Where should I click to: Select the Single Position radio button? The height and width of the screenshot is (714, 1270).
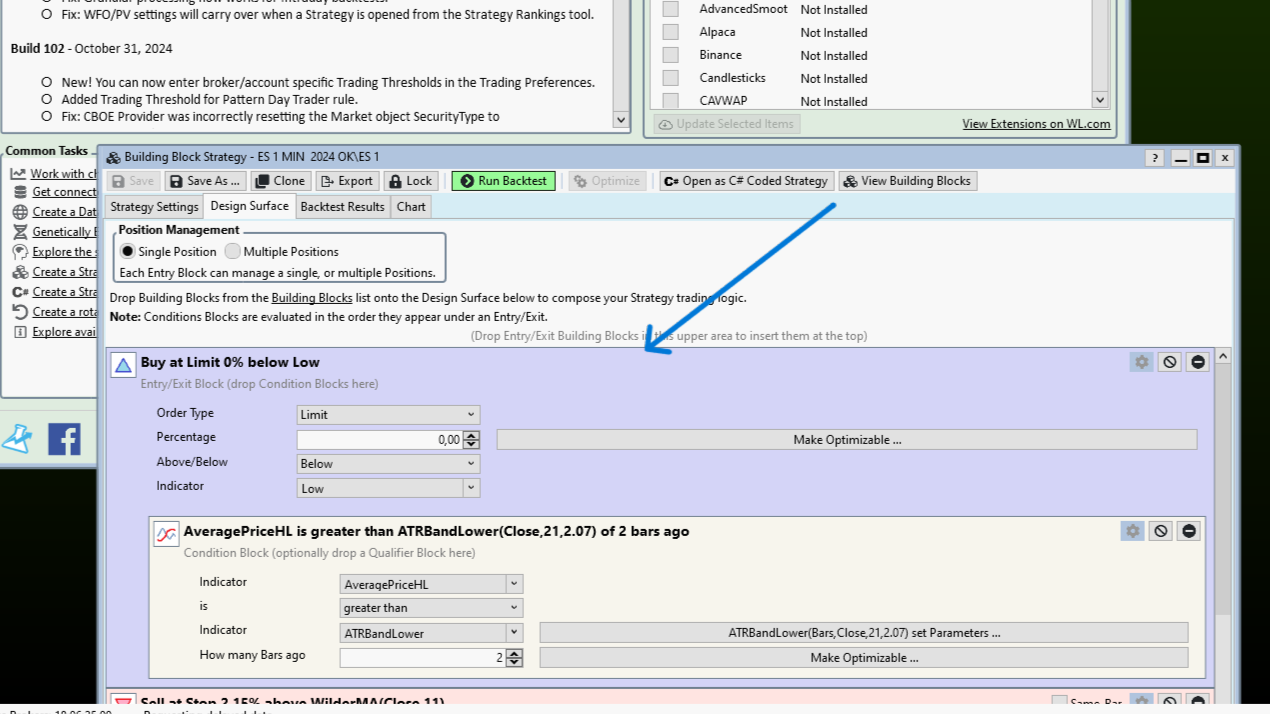[127, 252]
